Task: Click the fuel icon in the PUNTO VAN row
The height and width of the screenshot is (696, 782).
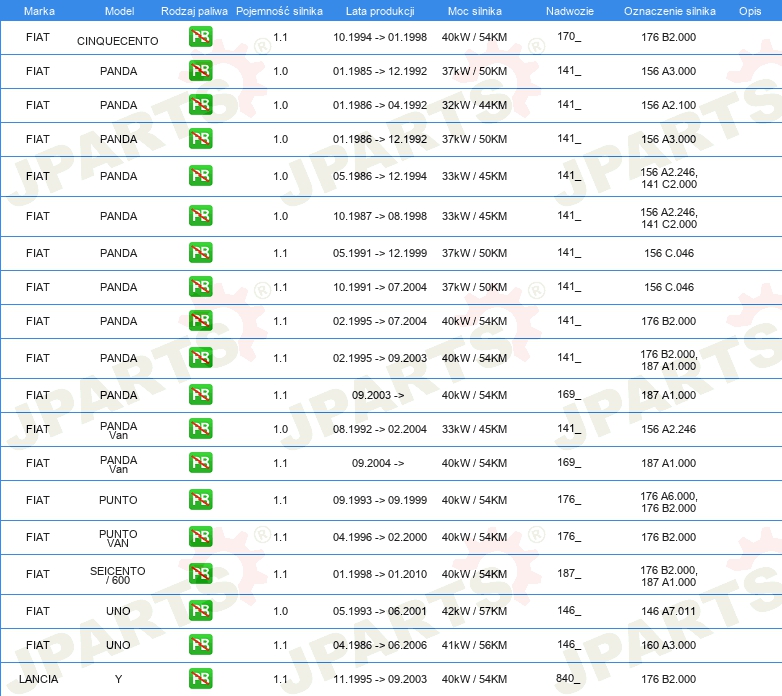Action: tap(200, 537)
